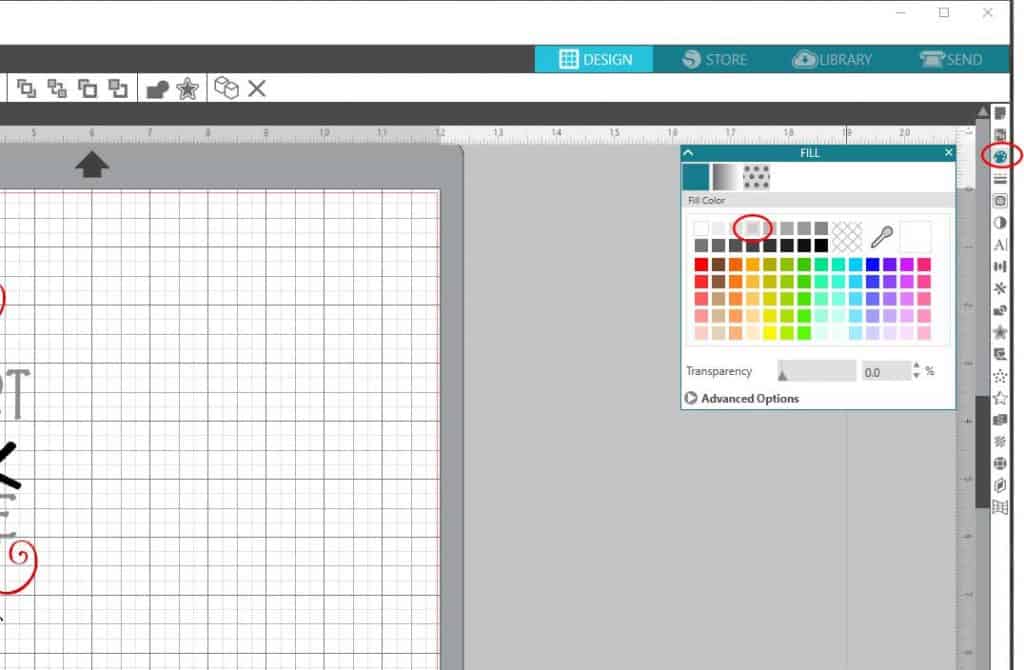This screenshot has height=670, width=1024.
Task: Click the scroll-up arrow above the vertical scrollbar
Action: [x=982, y=112]
